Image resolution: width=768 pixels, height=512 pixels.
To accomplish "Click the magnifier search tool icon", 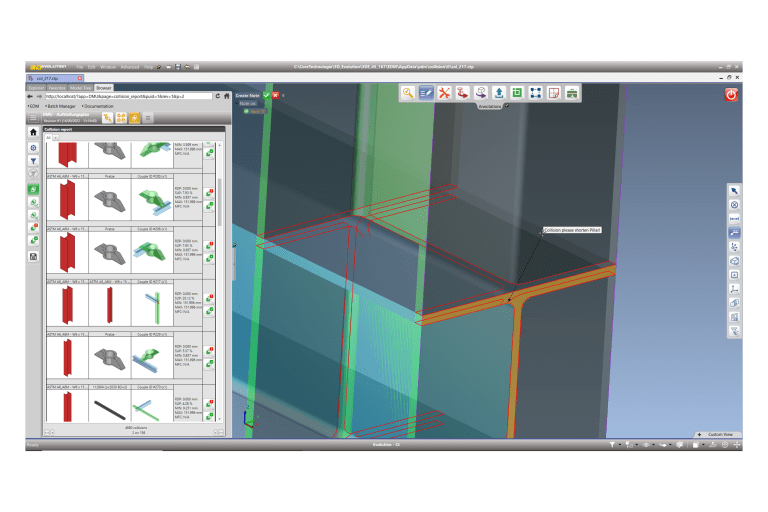I will [x=409, y=93].
